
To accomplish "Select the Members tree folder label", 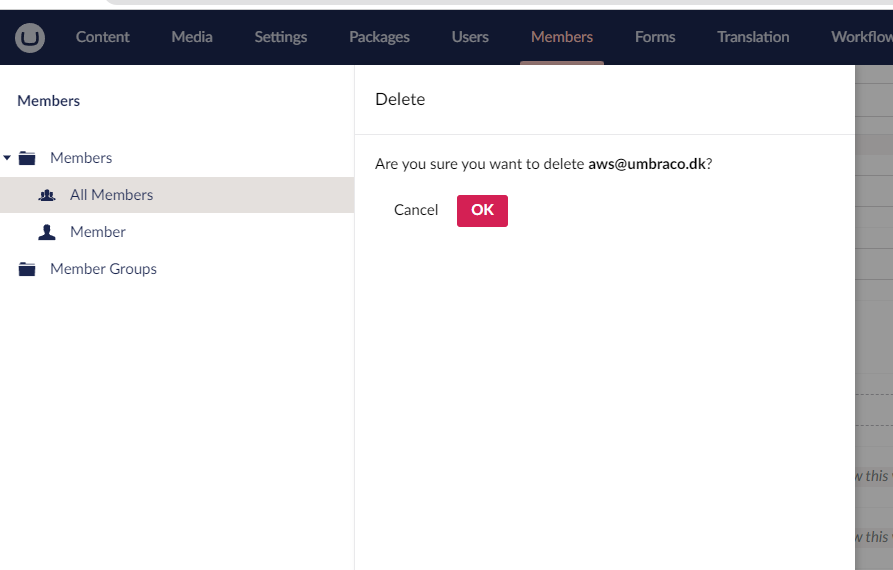I will pos(81,158).
